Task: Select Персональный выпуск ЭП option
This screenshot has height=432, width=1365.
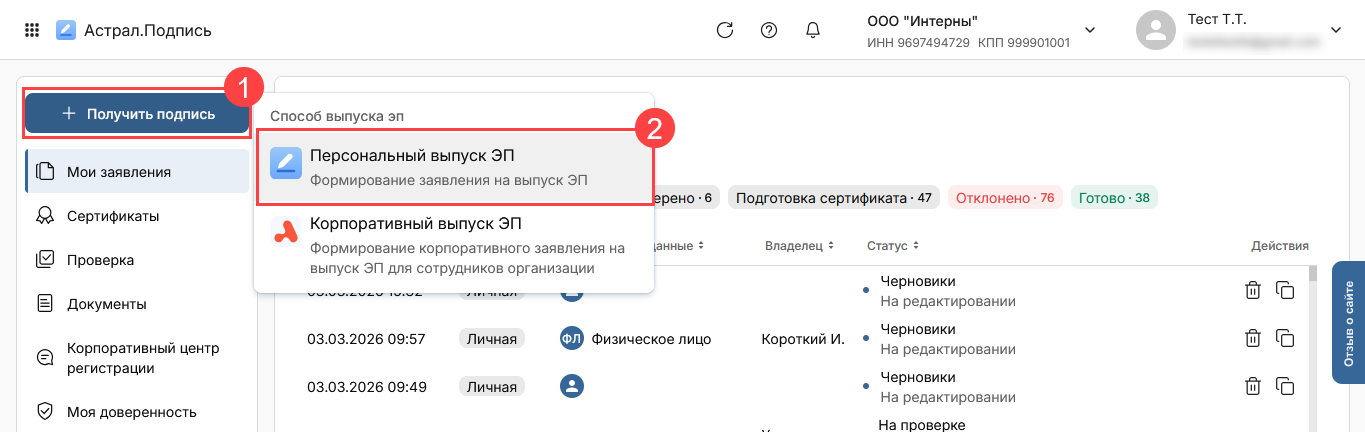Action: click(454, 167)
